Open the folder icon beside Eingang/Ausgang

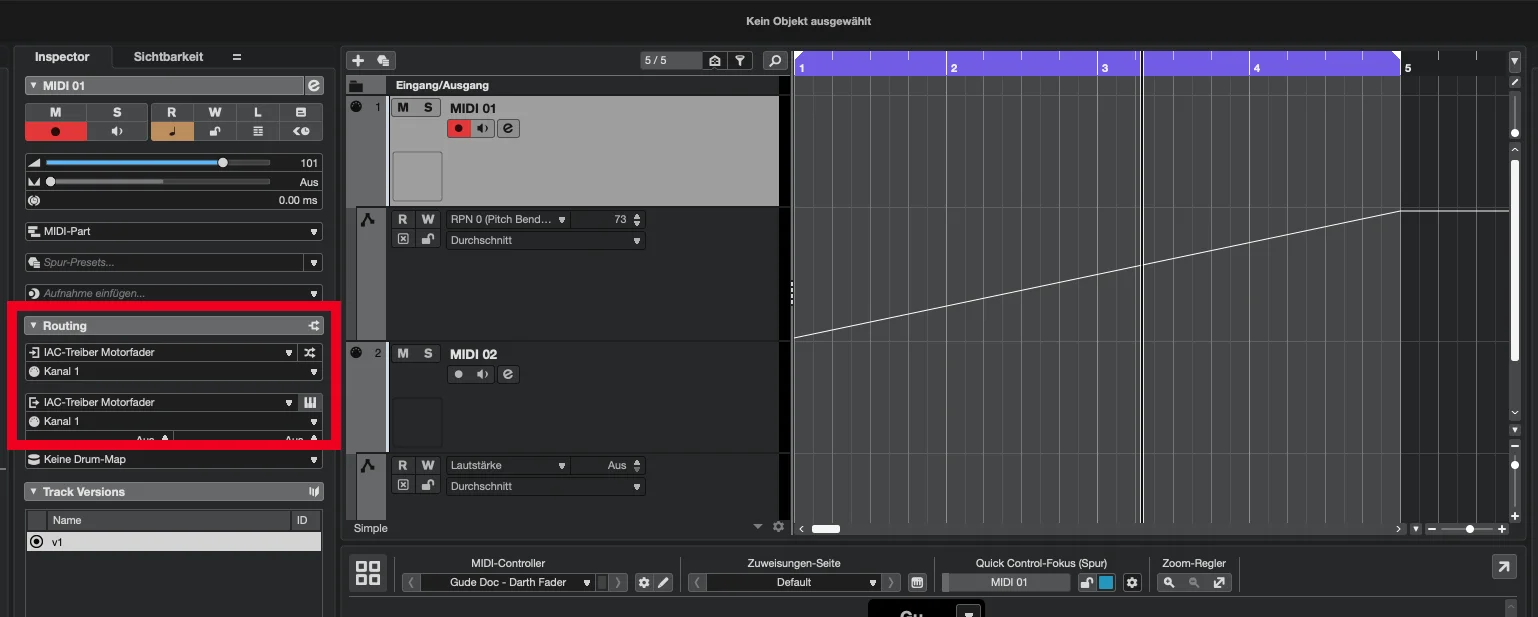click(355, 86)
